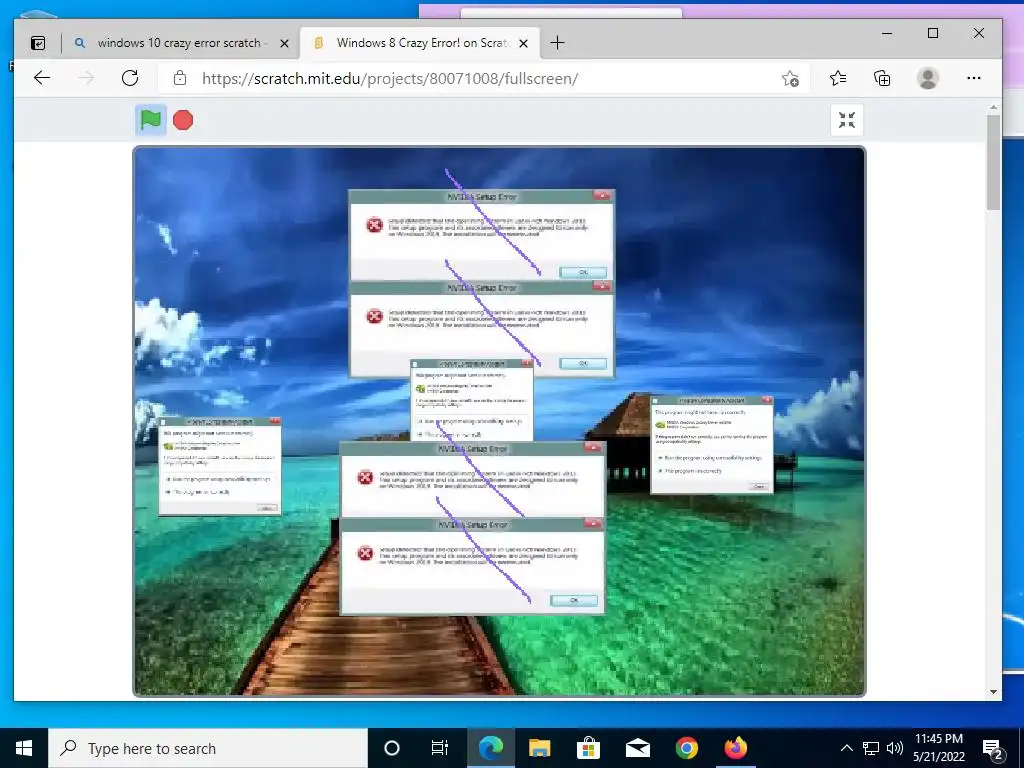Click the taskbar search box
Image resolution: width=1024 pixels, height=768 pixels.
click(x=208, y=748)
